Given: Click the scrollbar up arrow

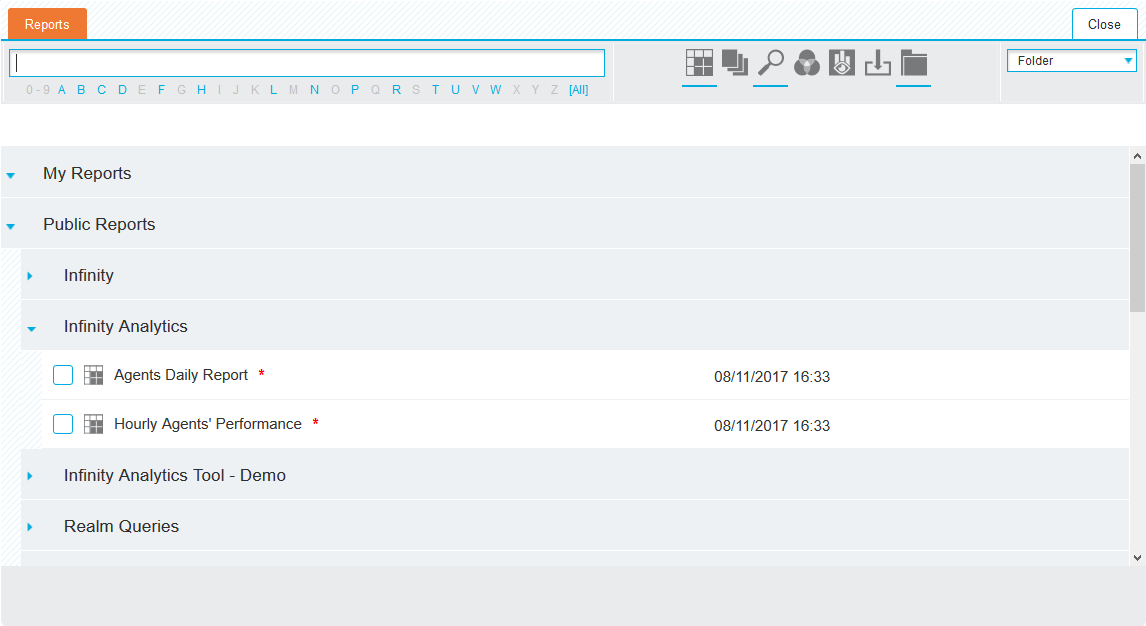Looking at the screenshot, I should click(x=1137, y=156).
